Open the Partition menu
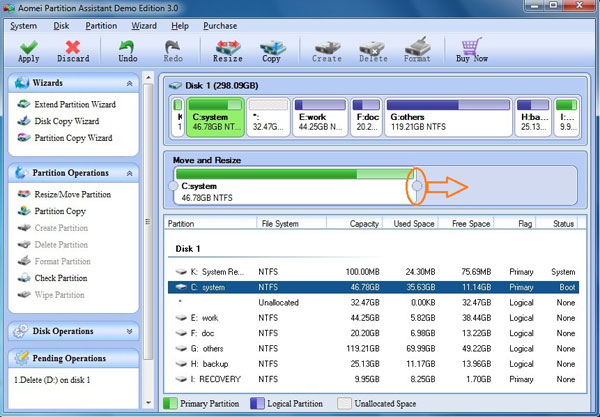Image resolution: width=600 pixels, height=417 pixels. click(101, 25)
